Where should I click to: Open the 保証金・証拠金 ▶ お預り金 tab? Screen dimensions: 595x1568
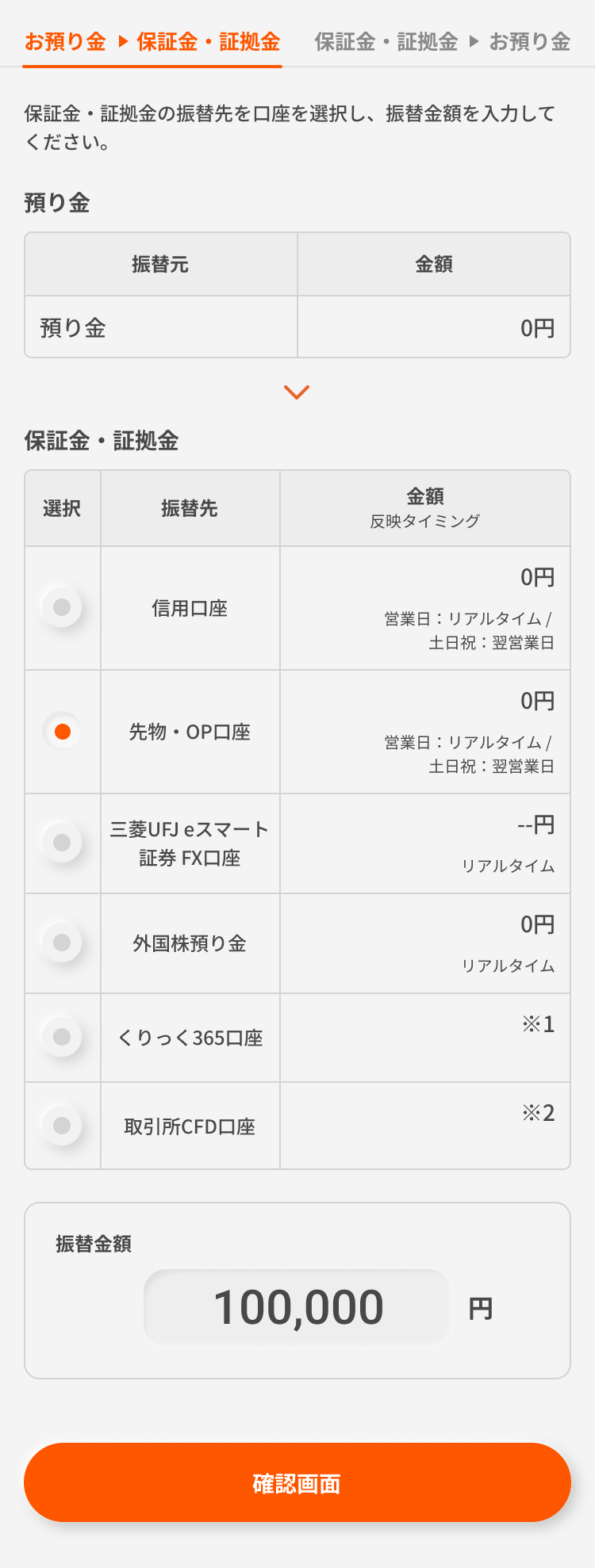442,41
